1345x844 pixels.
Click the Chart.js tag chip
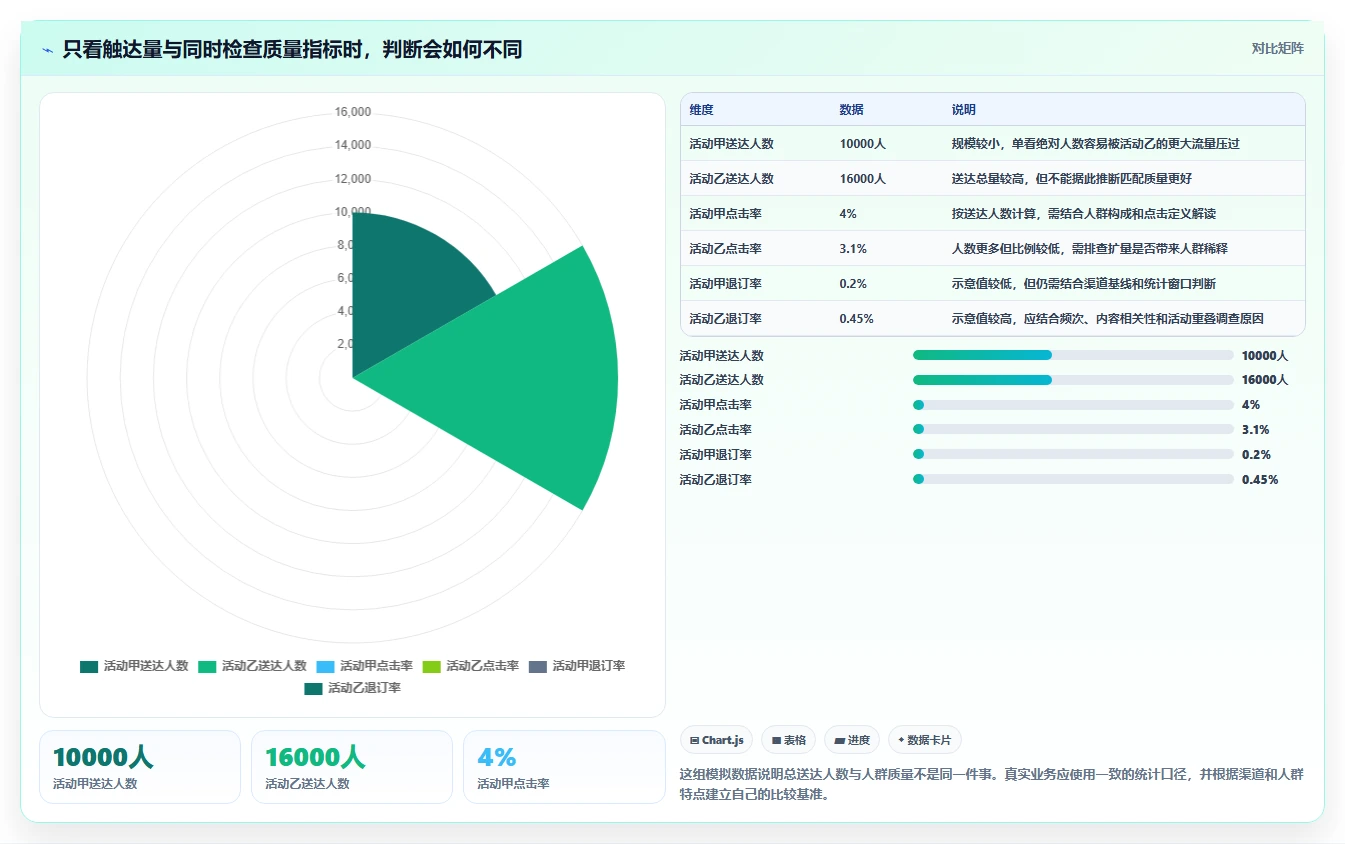[x=717, y=740]
